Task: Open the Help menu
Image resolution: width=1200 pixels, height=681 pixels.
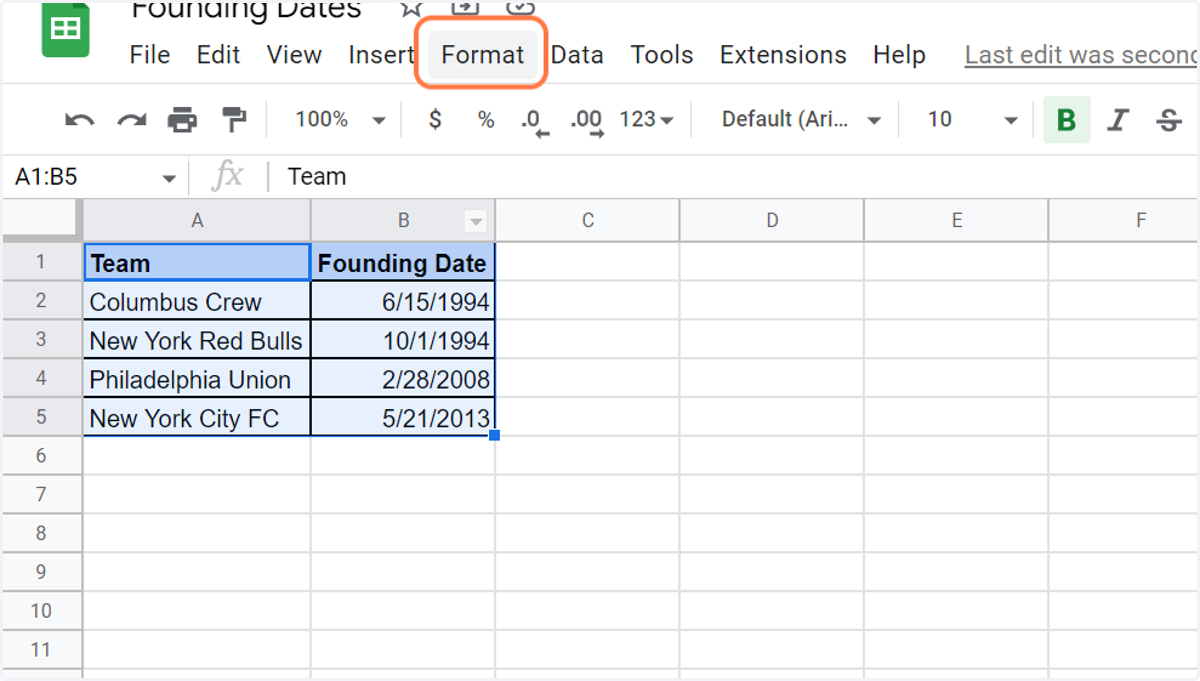Action: (x=899, y=55)
